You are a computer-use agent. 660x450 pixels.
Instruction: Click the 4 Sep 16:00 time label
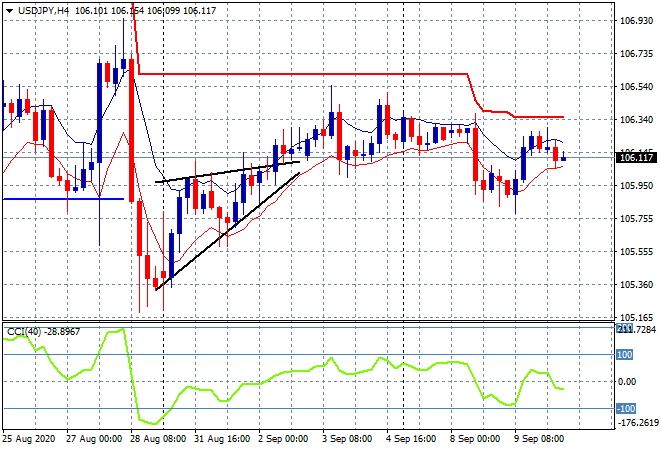(x=411, y=439)
